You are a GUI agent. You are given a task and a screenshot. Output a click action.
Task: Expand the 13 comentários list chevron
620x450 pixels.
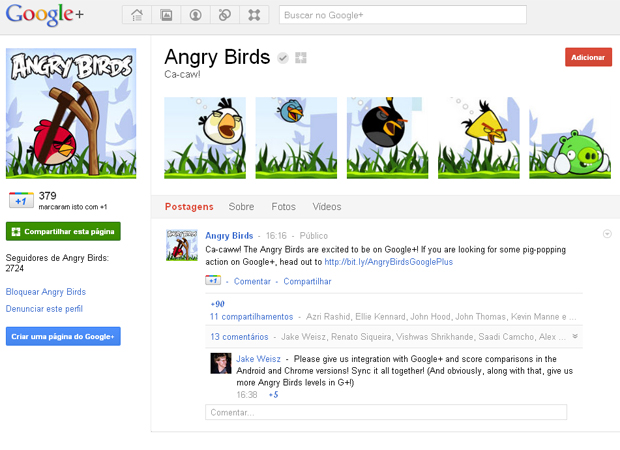[x=575, y=337]
